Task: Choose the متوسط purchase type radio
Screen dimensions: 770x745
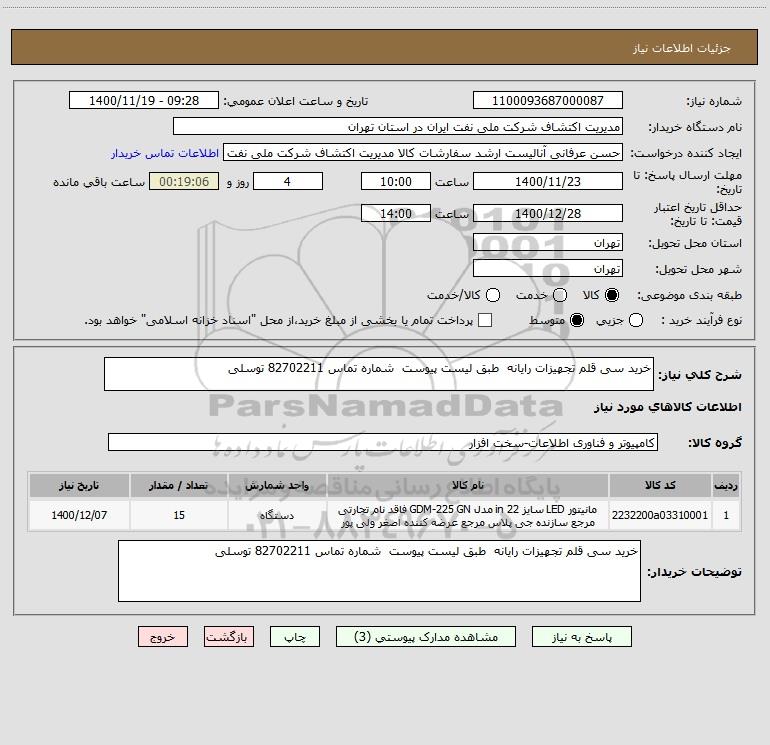Action: click(577, 320)
